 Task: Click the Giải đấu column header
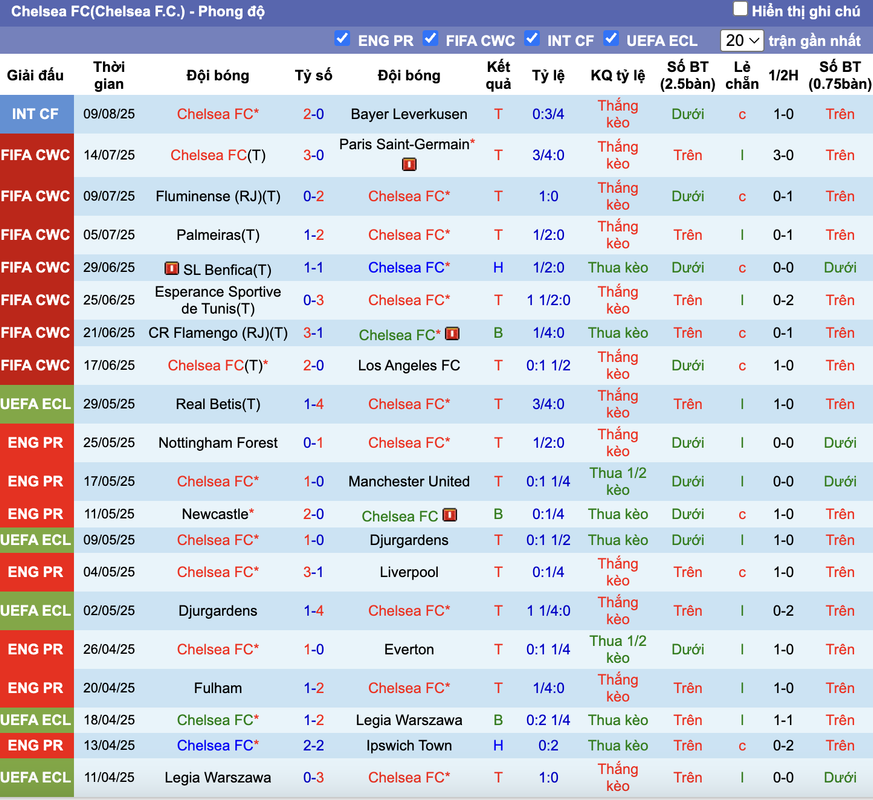pyautogui.click(x=35, y=75)
